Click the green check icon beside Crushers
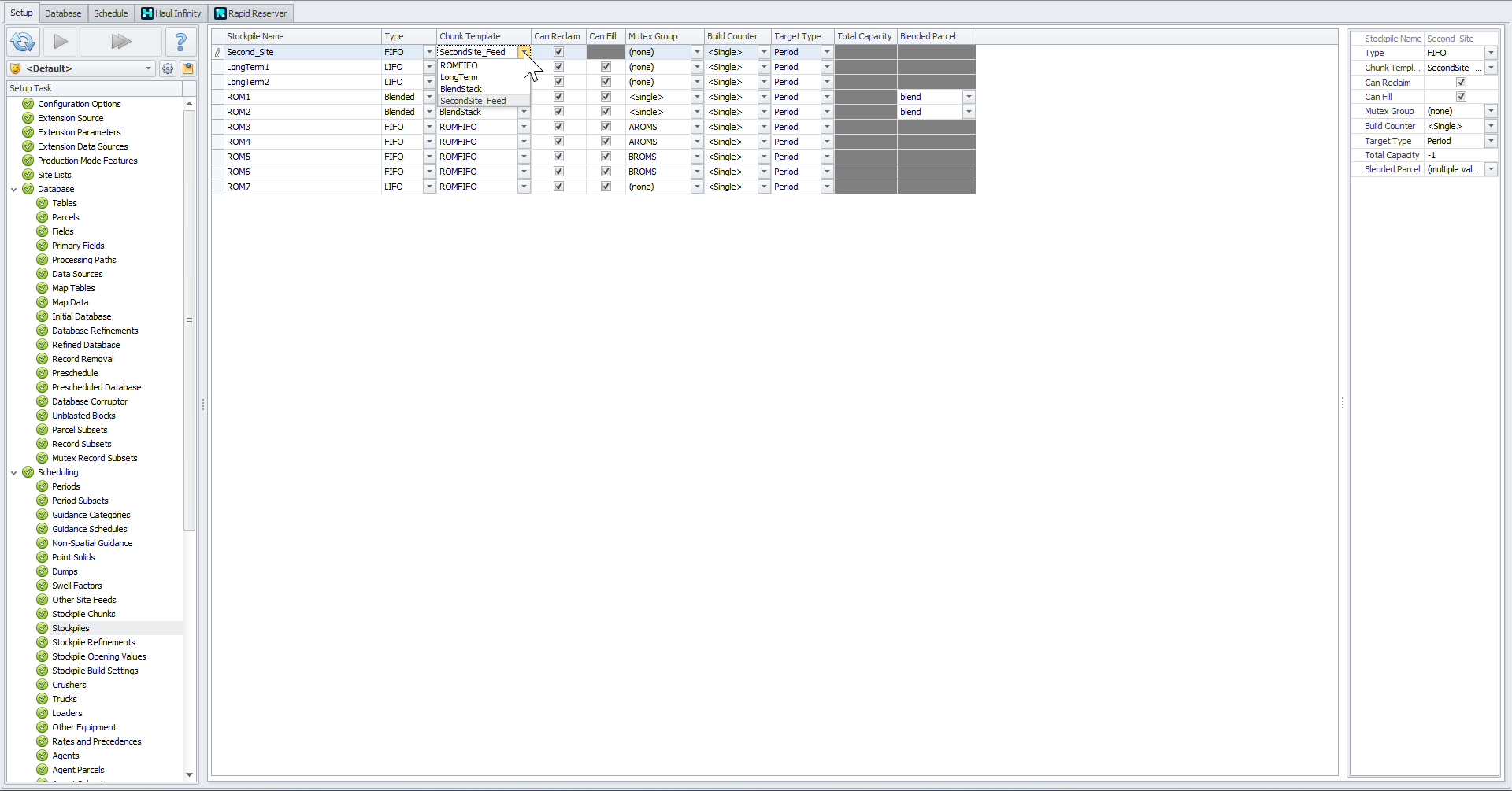Screen dimensions: 1512x791 click(43, 685)
